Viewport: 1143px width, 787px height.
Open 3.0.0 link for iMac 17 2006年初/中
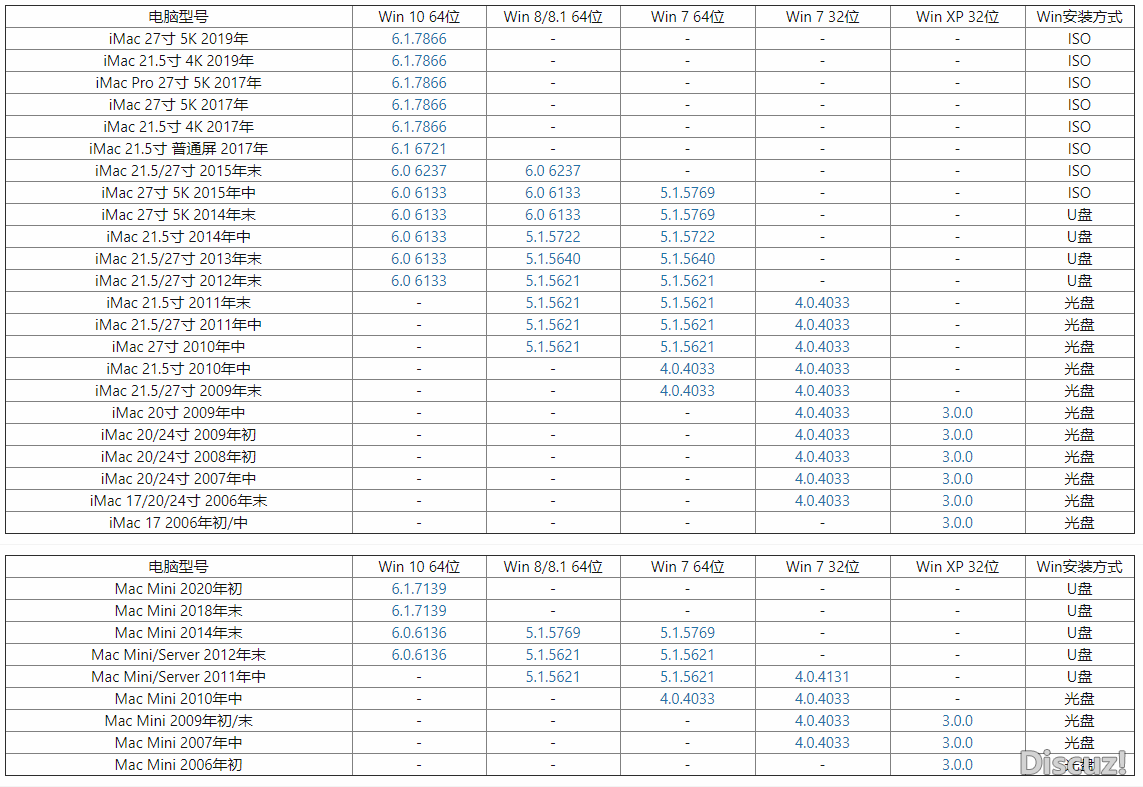(957, 522)
